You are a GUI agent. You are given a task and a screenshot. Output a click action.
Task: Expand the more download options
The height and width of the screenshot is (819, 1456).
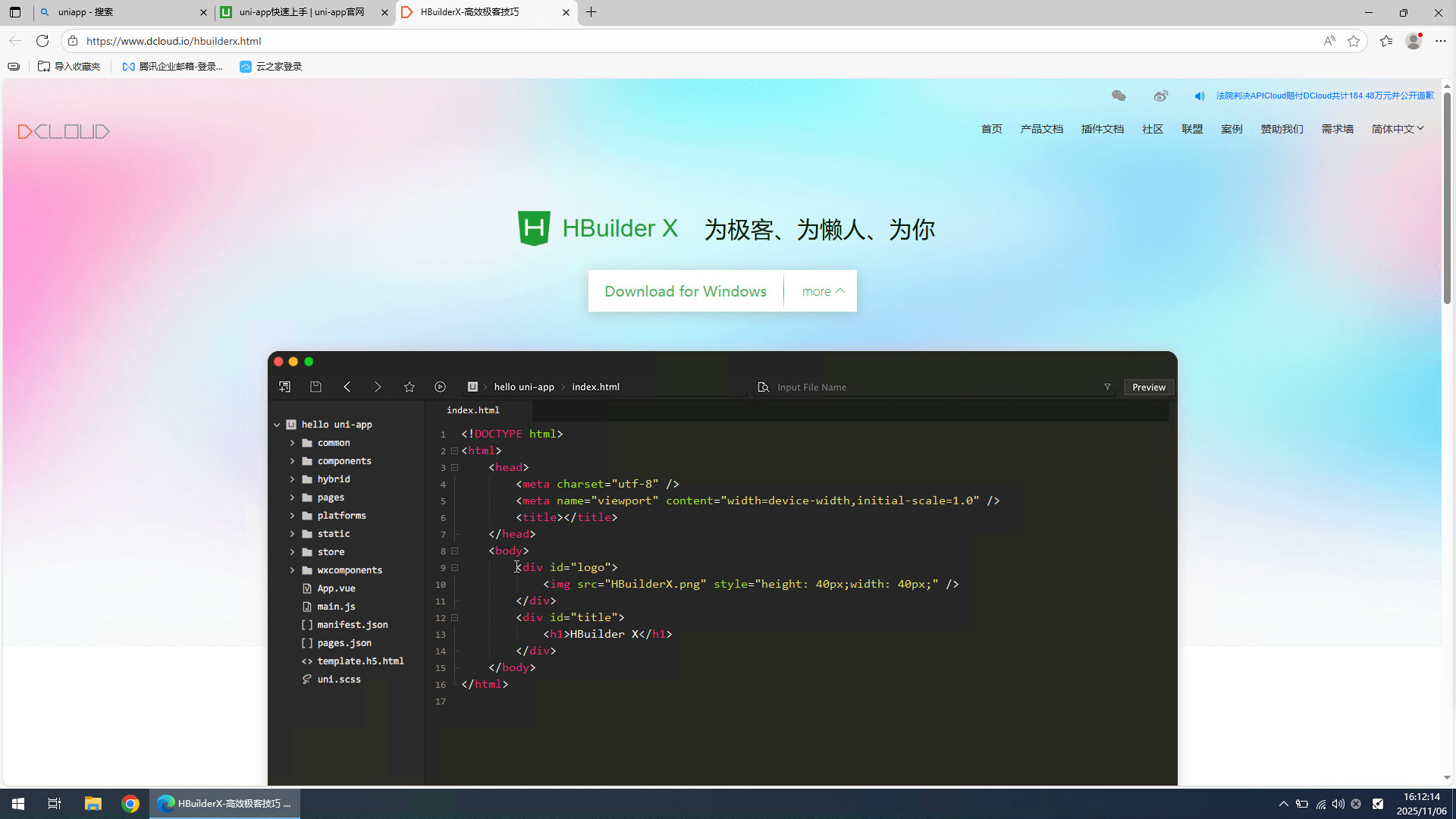(822, 291)
